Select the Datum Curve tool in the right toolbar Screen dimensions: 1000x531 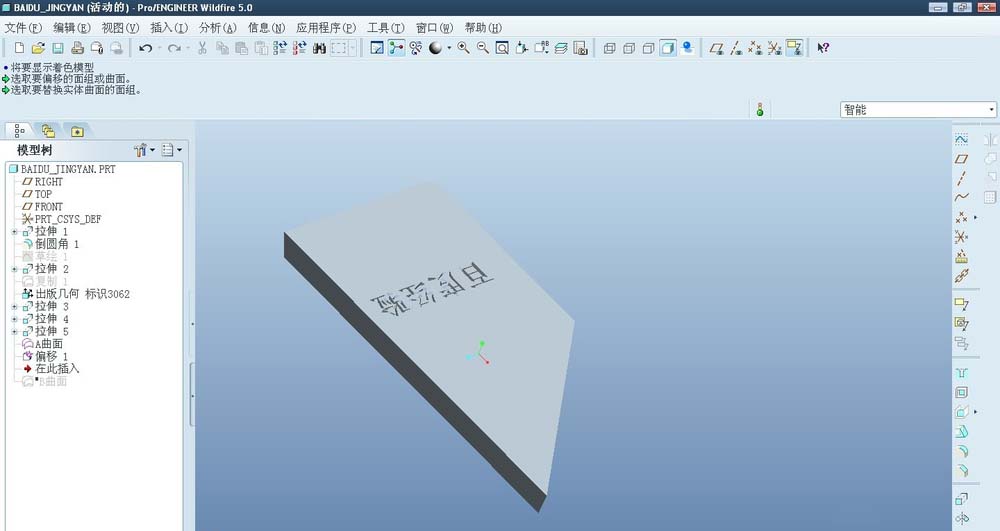click(961, 197)
